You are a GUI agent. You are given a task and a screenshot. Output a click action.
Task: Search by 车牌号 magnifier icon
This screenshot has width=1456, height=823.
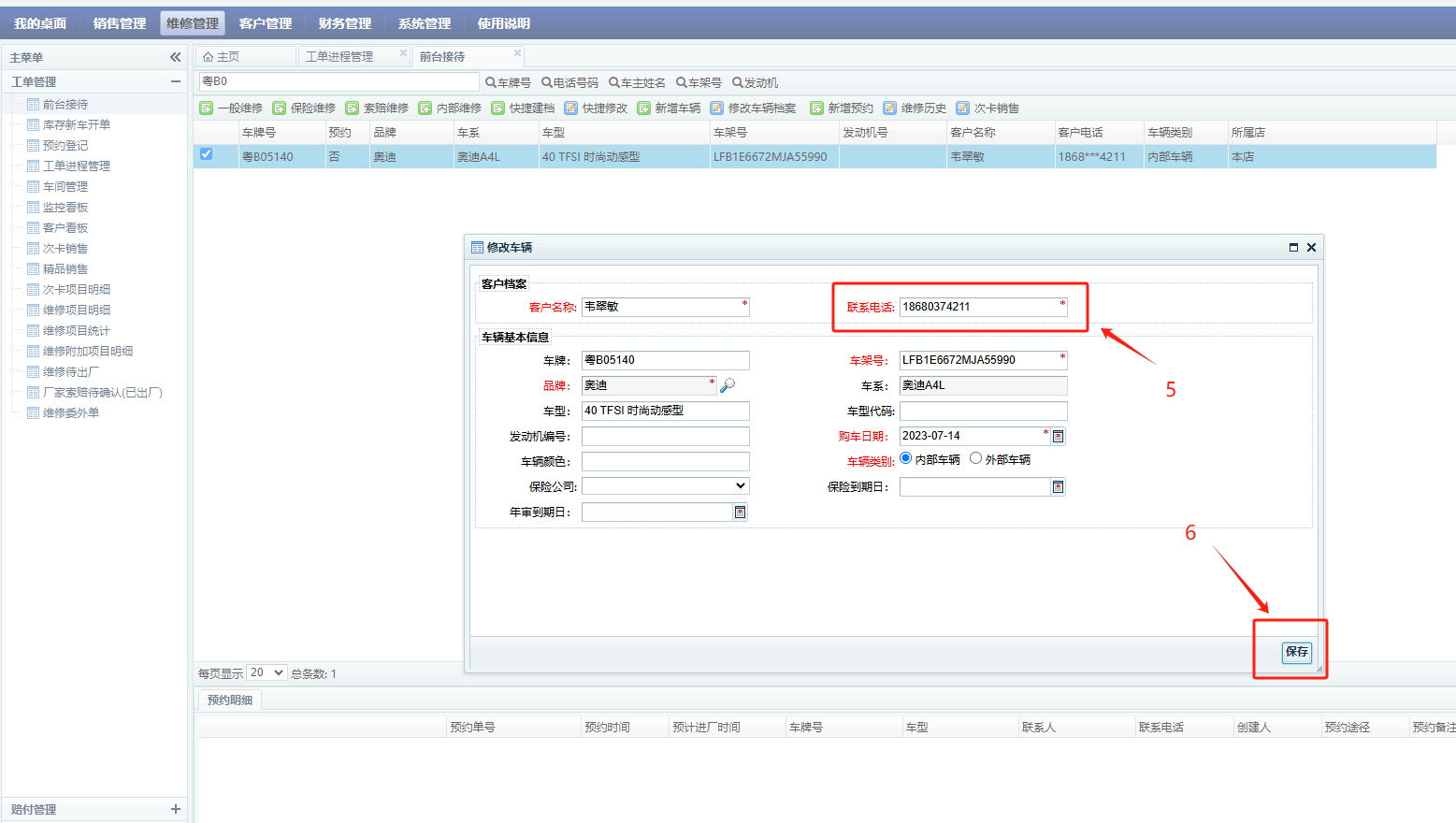pyautogui.click(x=491, y=83)
